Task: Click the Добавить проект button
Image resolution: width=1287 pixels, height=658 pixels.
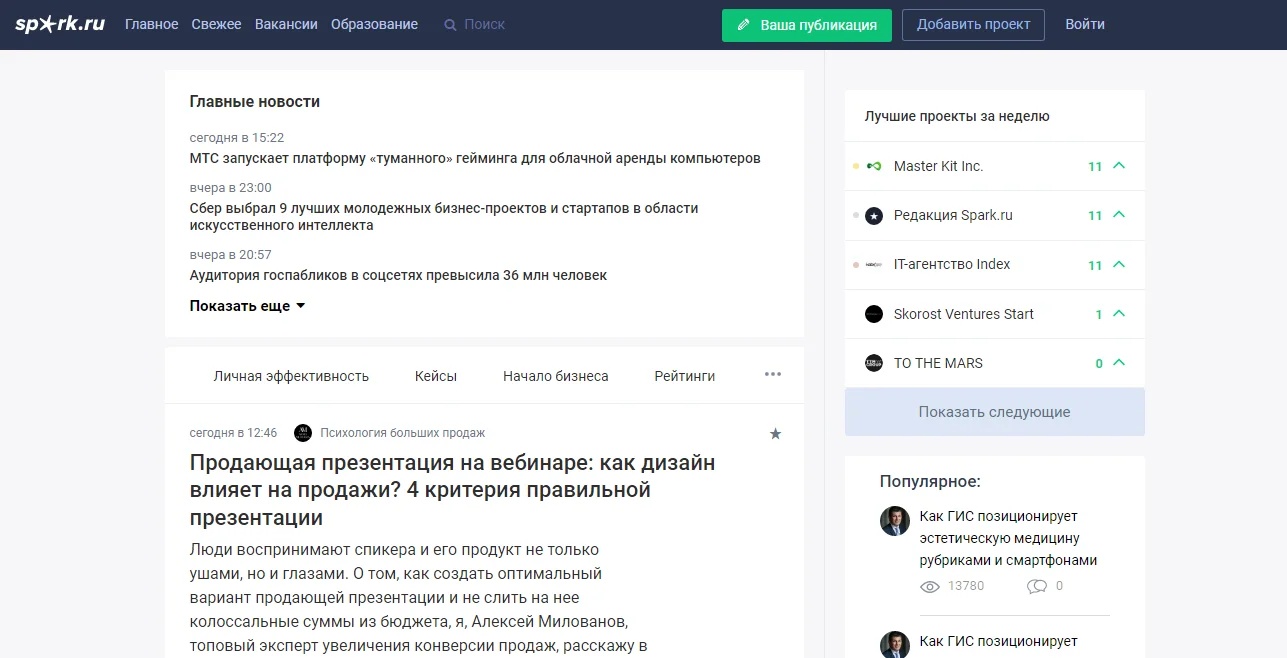Action: point(972,25)
